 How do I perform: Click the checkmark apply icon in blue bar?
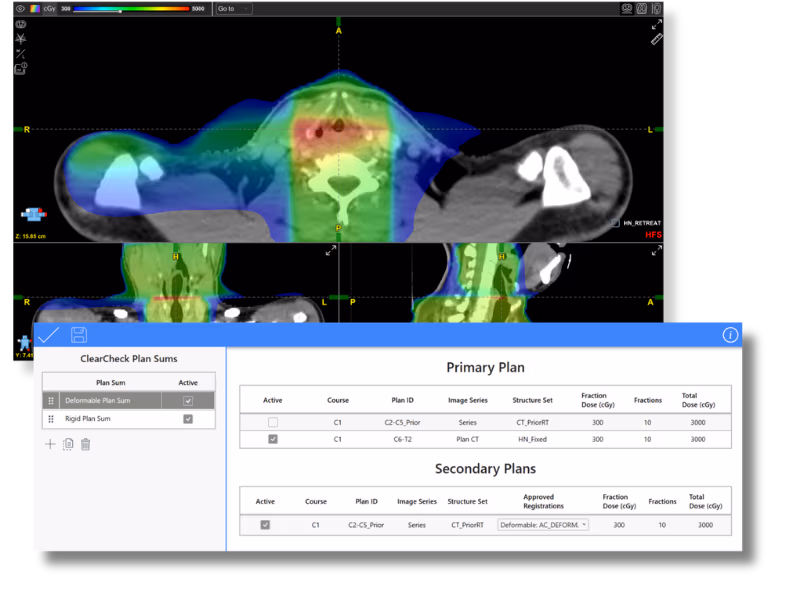pyautogui.click(x=48, y=335)
